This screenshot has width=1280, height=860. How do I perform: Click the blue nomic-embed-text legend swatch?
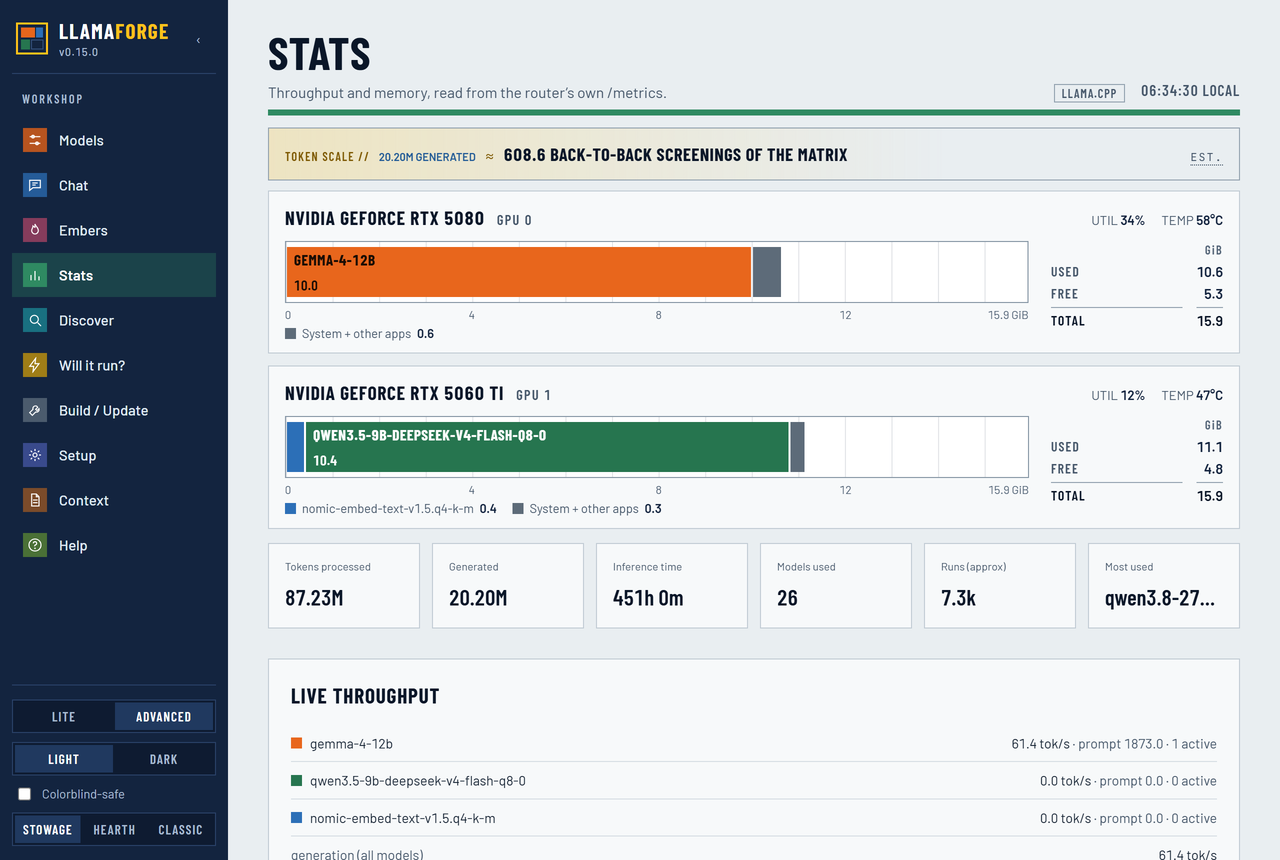[291, 509]
